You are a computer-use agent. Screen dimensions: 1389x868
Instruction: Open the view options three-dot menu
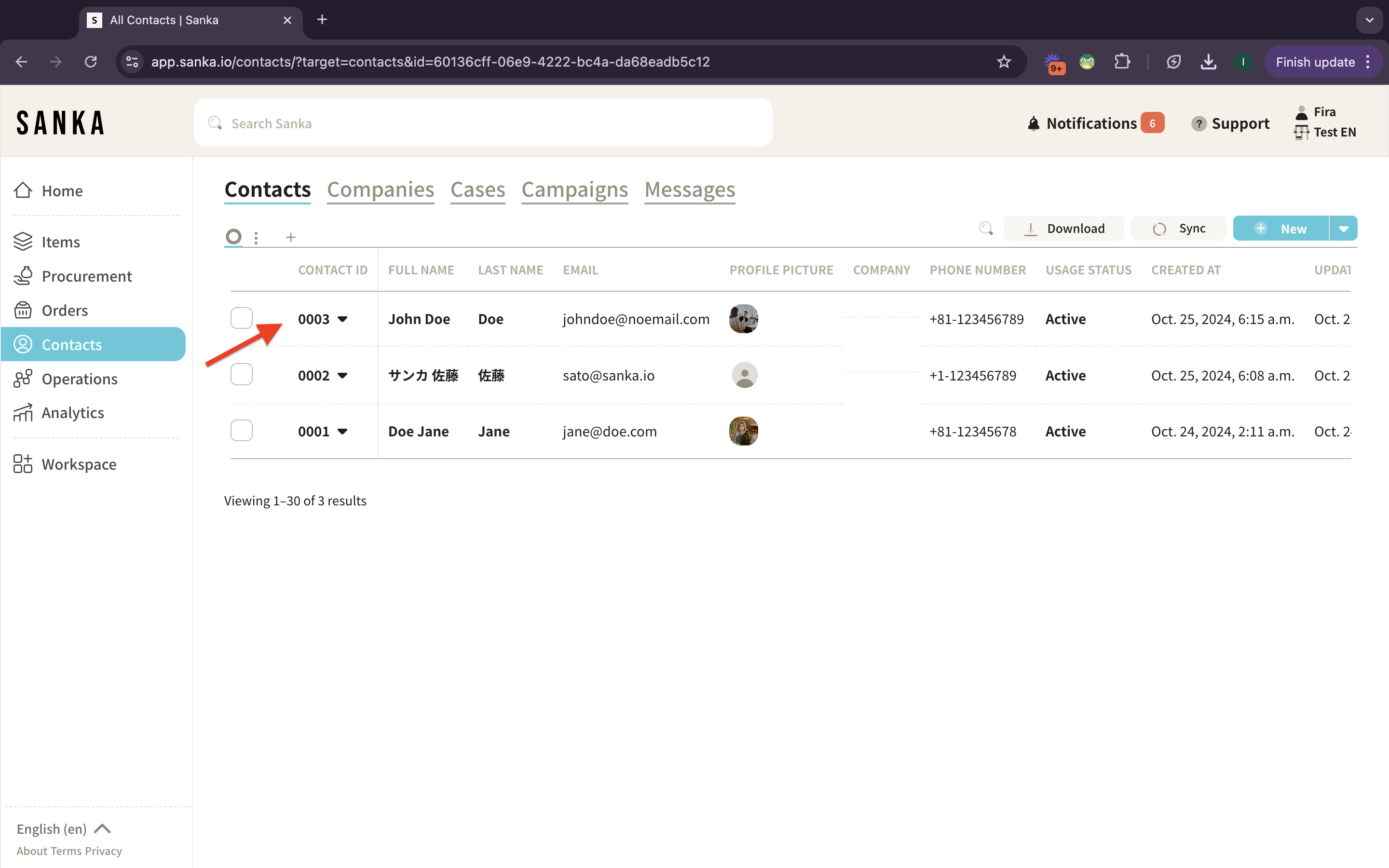(256, 237)
